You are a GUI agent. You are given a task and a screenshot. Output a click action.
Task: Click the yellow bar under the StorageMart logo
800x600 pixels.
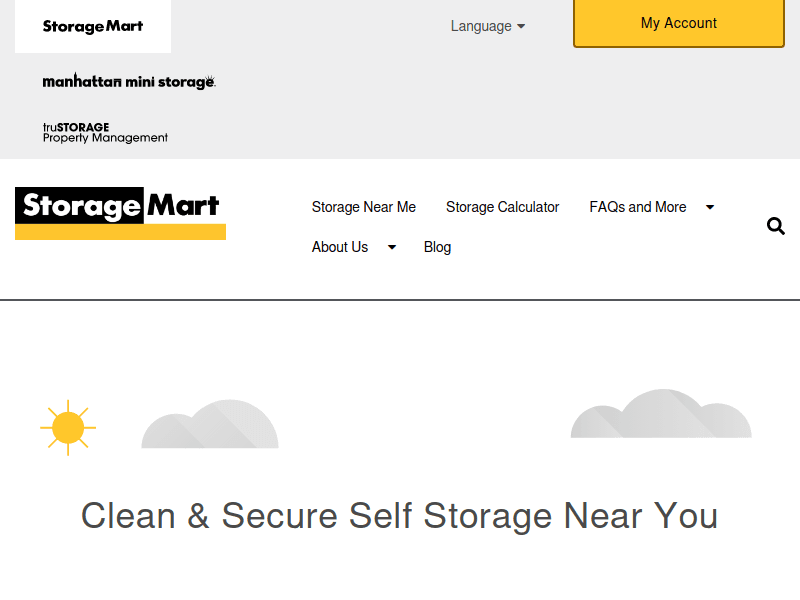click(x=119, y=233)
